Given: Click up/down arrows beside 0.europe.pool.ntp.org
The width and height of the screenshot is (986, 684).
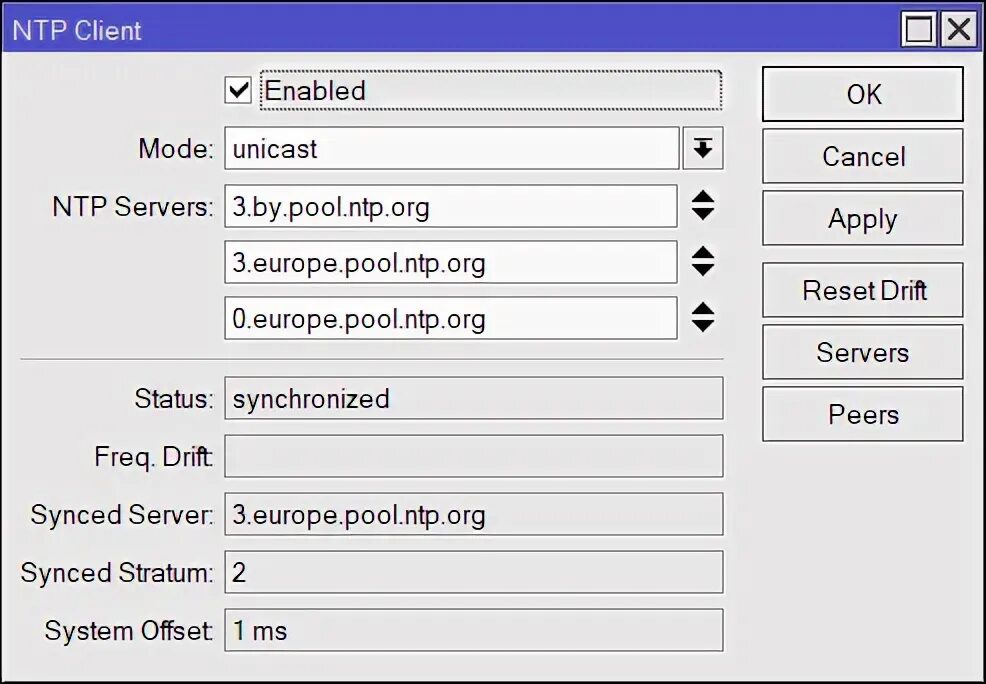Looking at the screenshot, I should coord(702,317).
